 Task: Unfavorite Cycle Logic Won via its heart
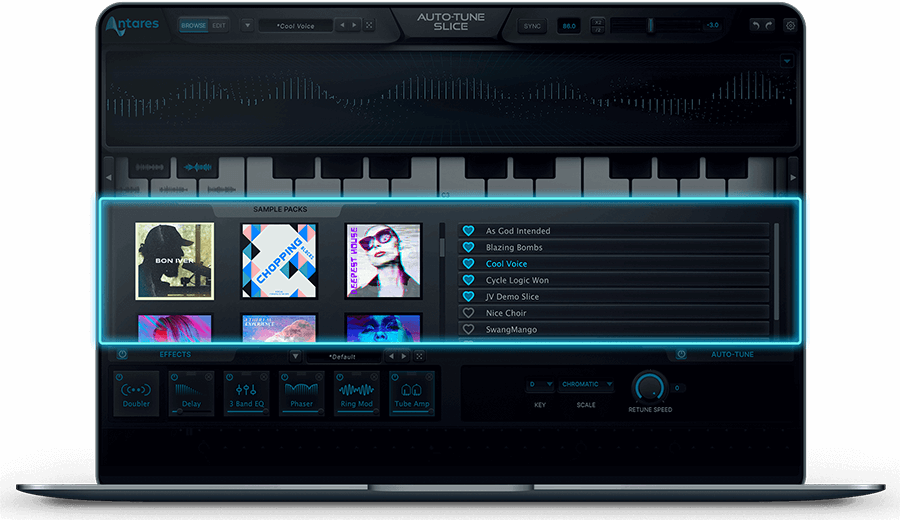pyautogui.click(x=468, y=280)
